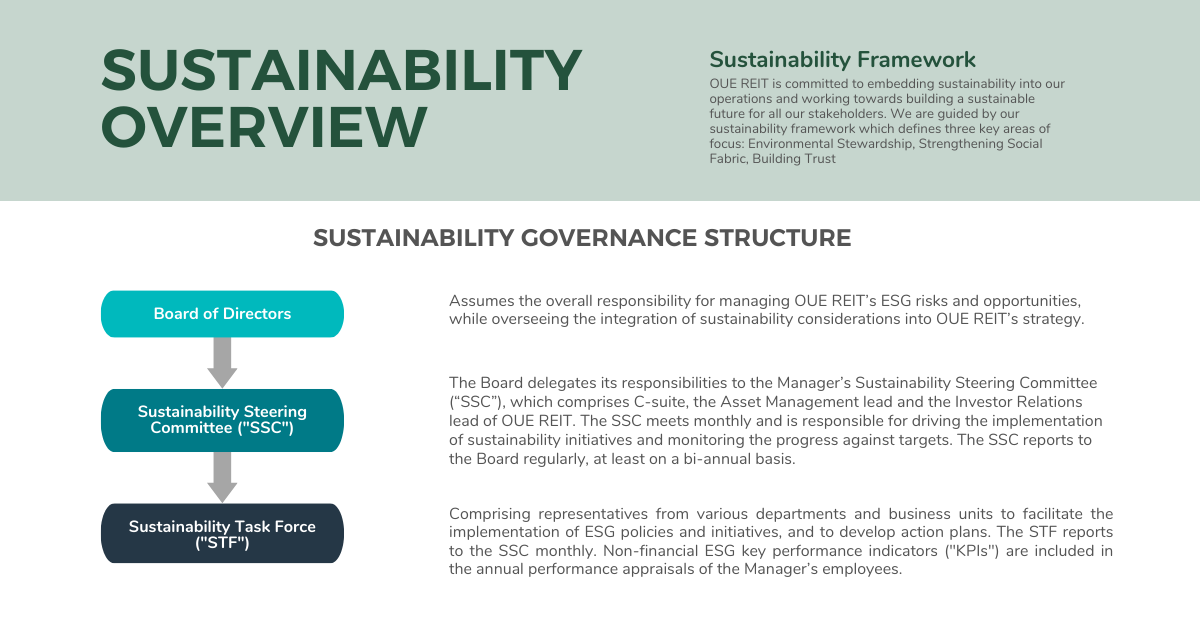Select the Sustainability Task Force box
Viewport: 1200px width, 630px height.
tap(222, 532)
